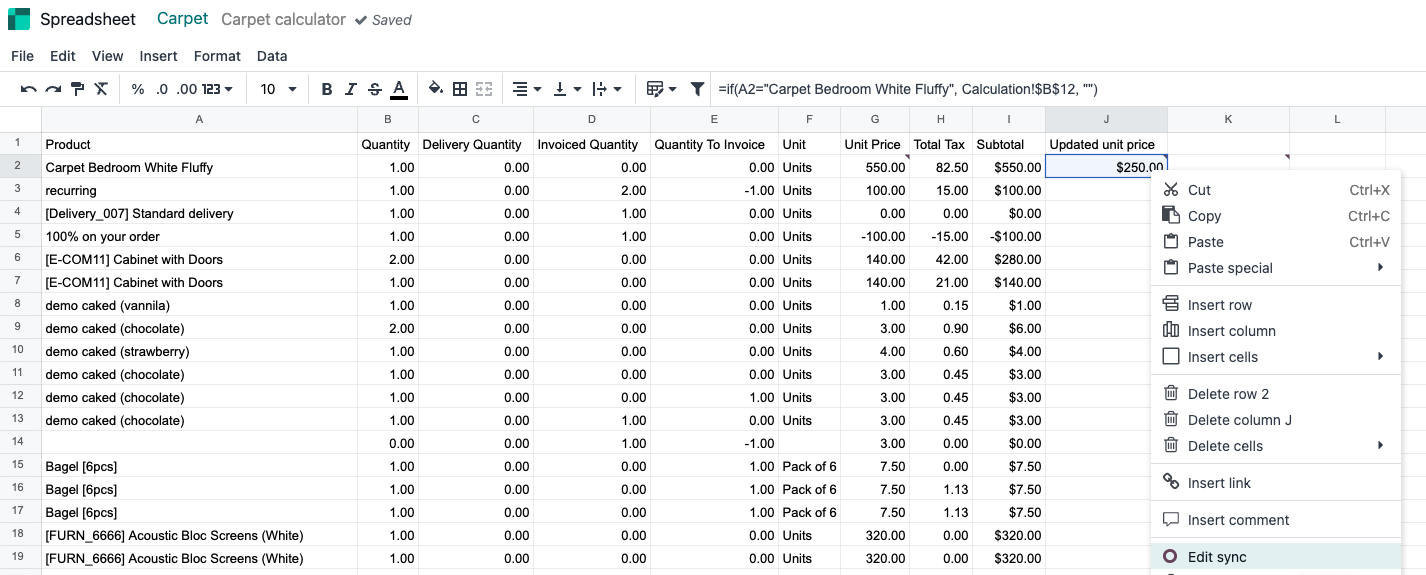Click Insert comment option
Screen dimensions: 1426x575
tap(1238, 520)
